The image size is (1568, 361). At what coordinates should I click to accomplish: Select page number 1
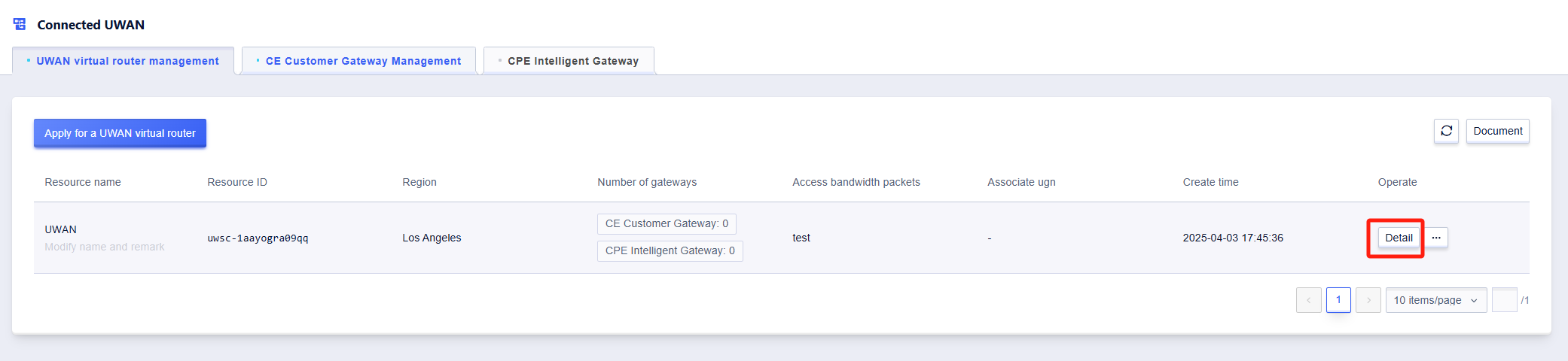[x=1338, y=300]
